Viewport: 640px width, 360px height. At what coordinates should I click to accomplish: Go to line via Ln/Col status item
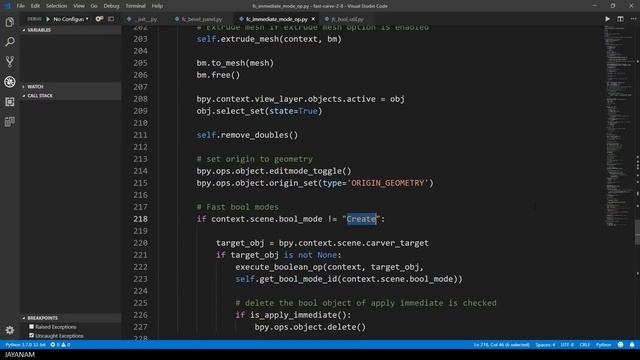(x=502, y=344)
